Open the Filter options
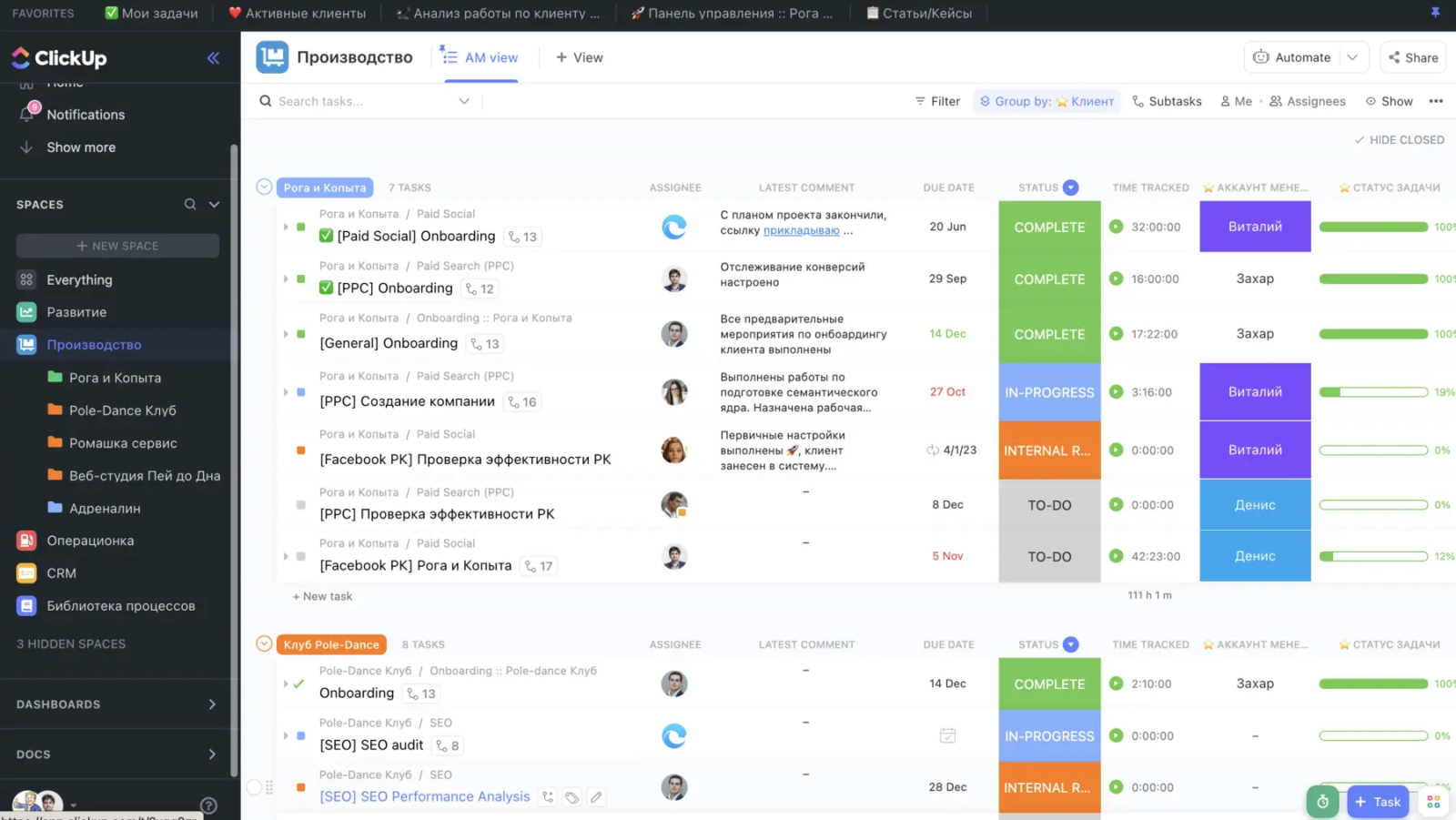This screenshot has height=820, width=1456. [937, 101]
